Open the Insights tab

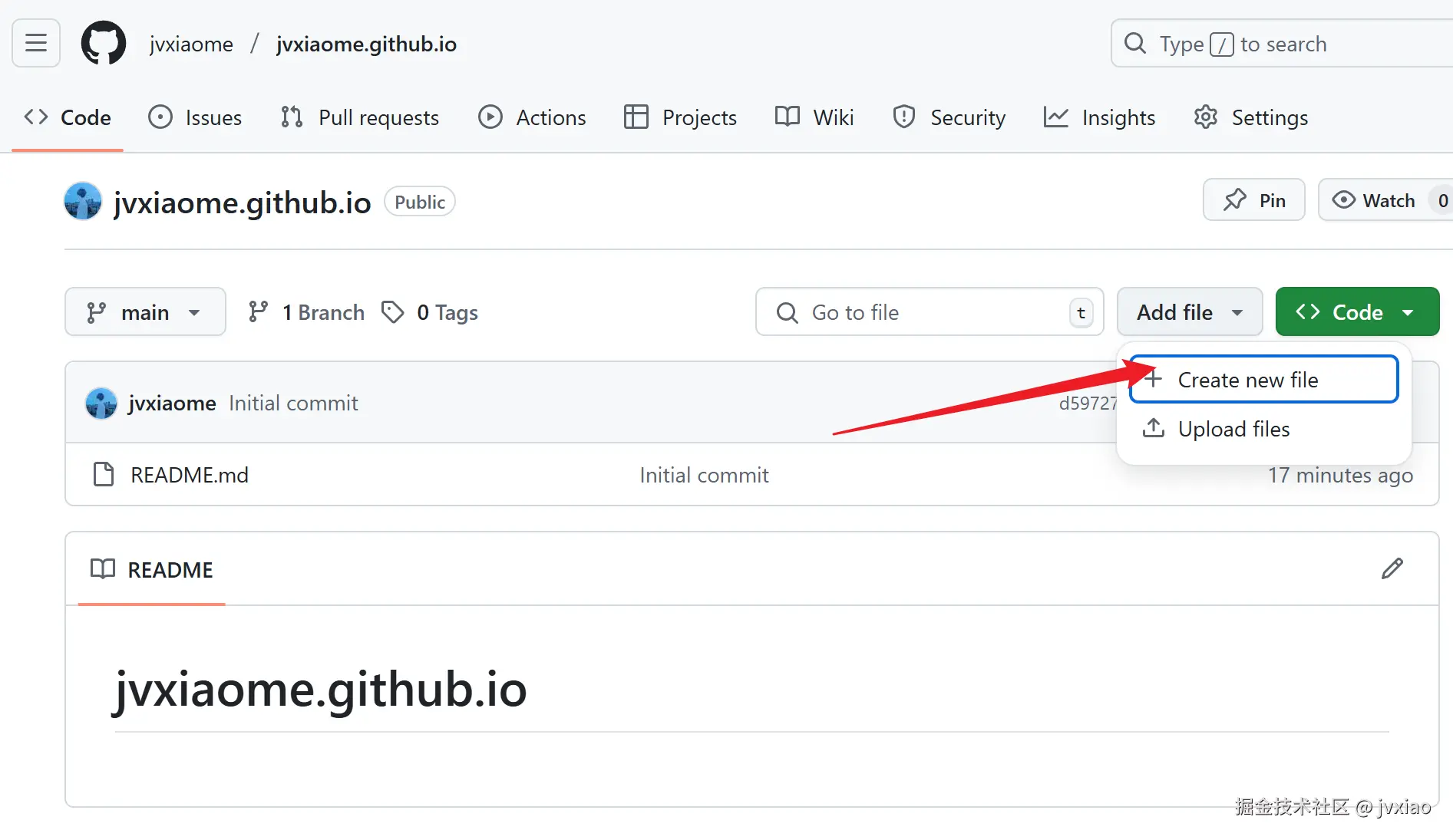1099,117
